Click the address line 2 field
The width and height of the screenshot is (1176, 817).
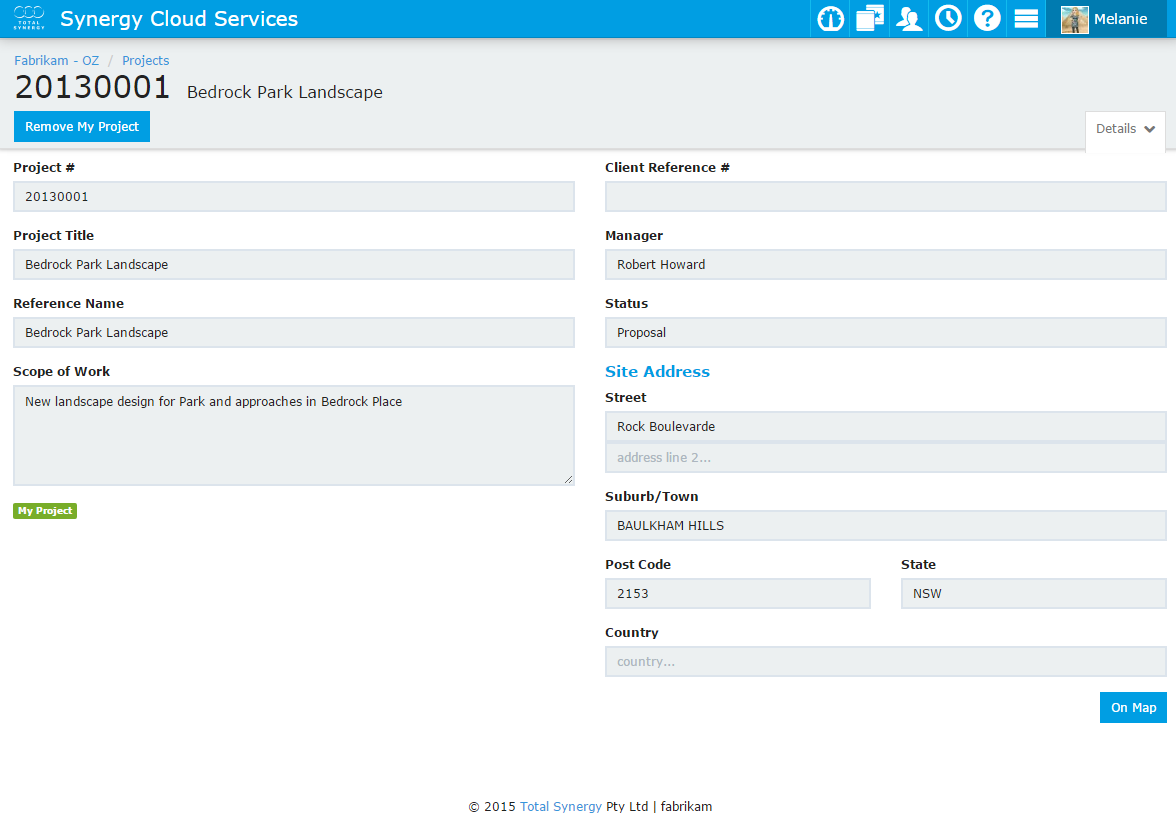pos(886,458)
